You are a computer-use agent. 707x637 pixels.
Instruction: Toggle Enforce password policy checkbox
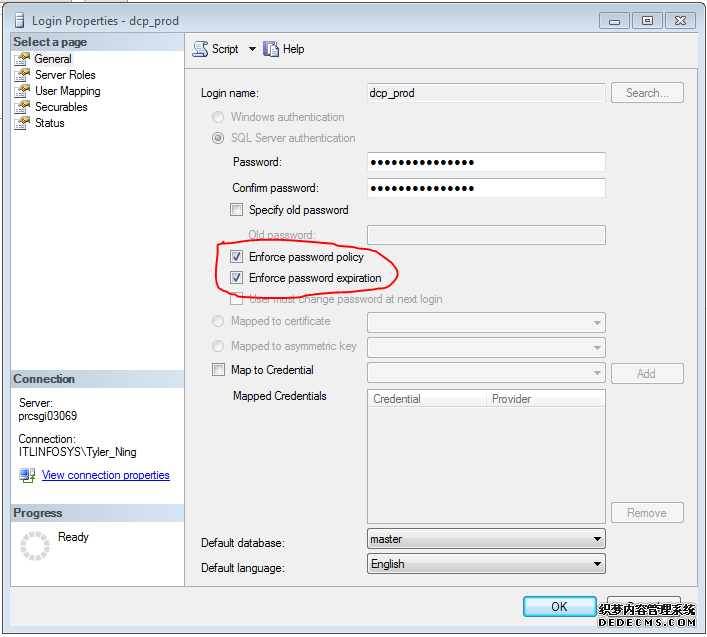(237, 257)
